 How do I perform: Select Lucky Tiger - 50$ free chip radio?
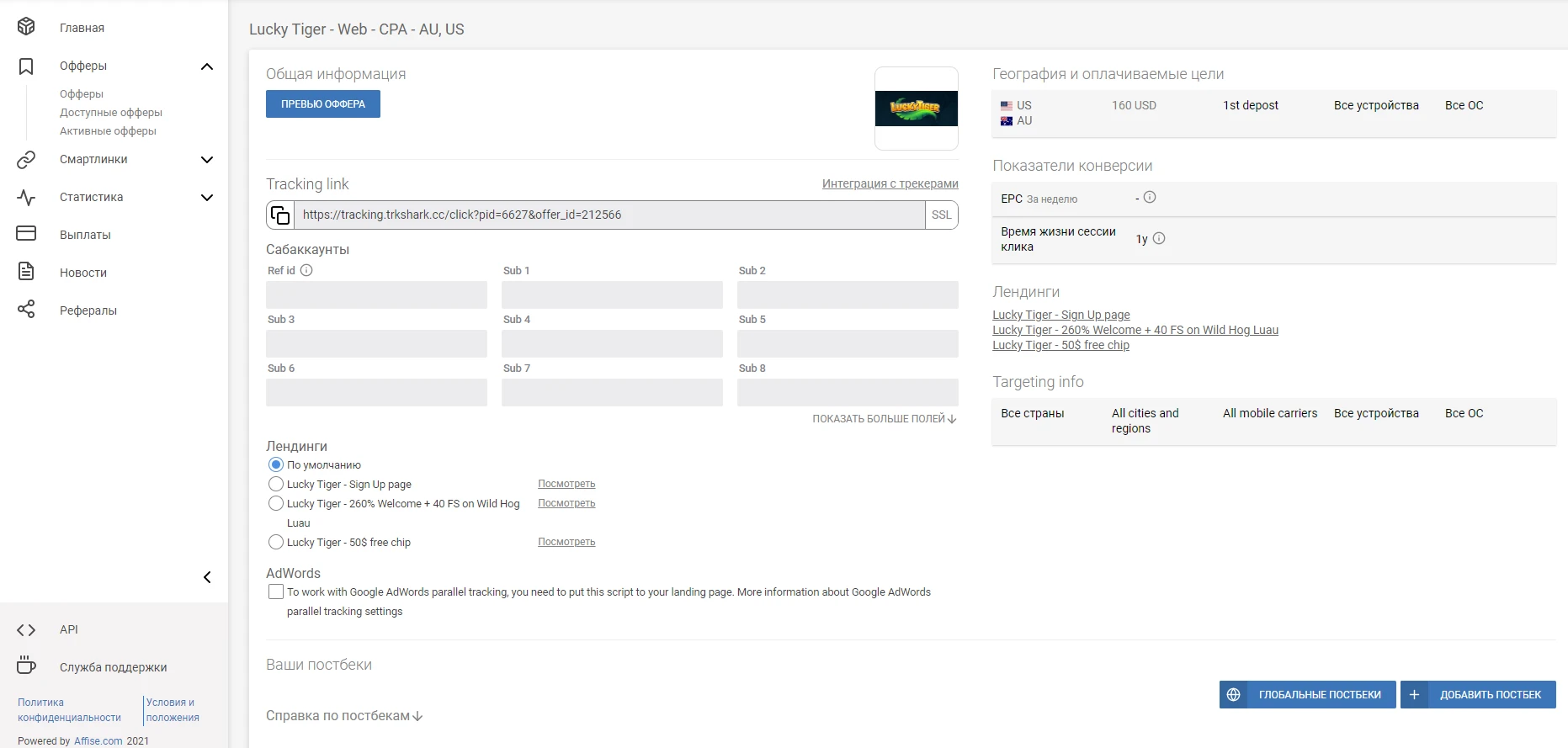[276, 542]
